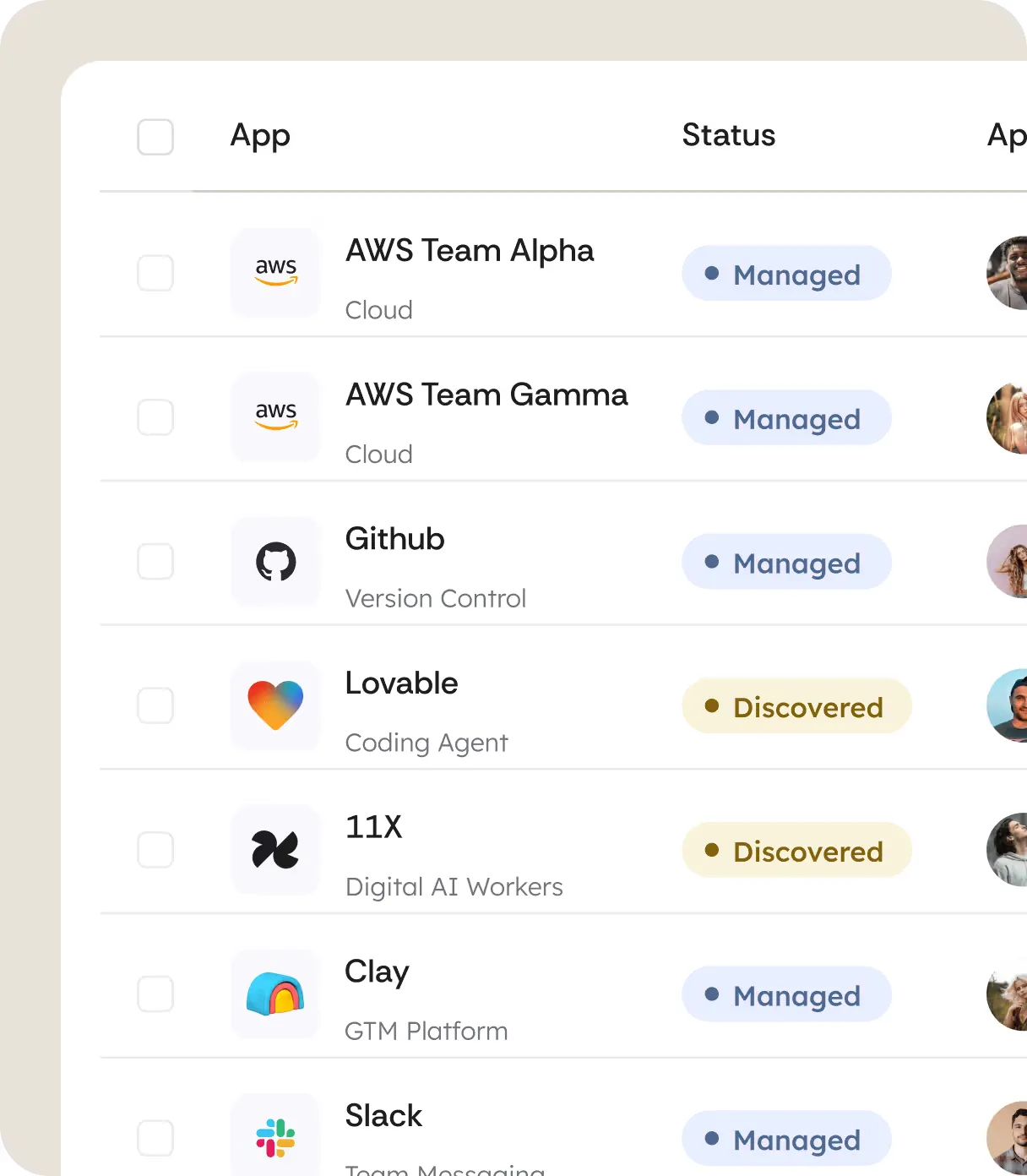This screenshot has height=1176, width=1027.
Task: Sort by the App column header
Action: (x=260, y=135)
